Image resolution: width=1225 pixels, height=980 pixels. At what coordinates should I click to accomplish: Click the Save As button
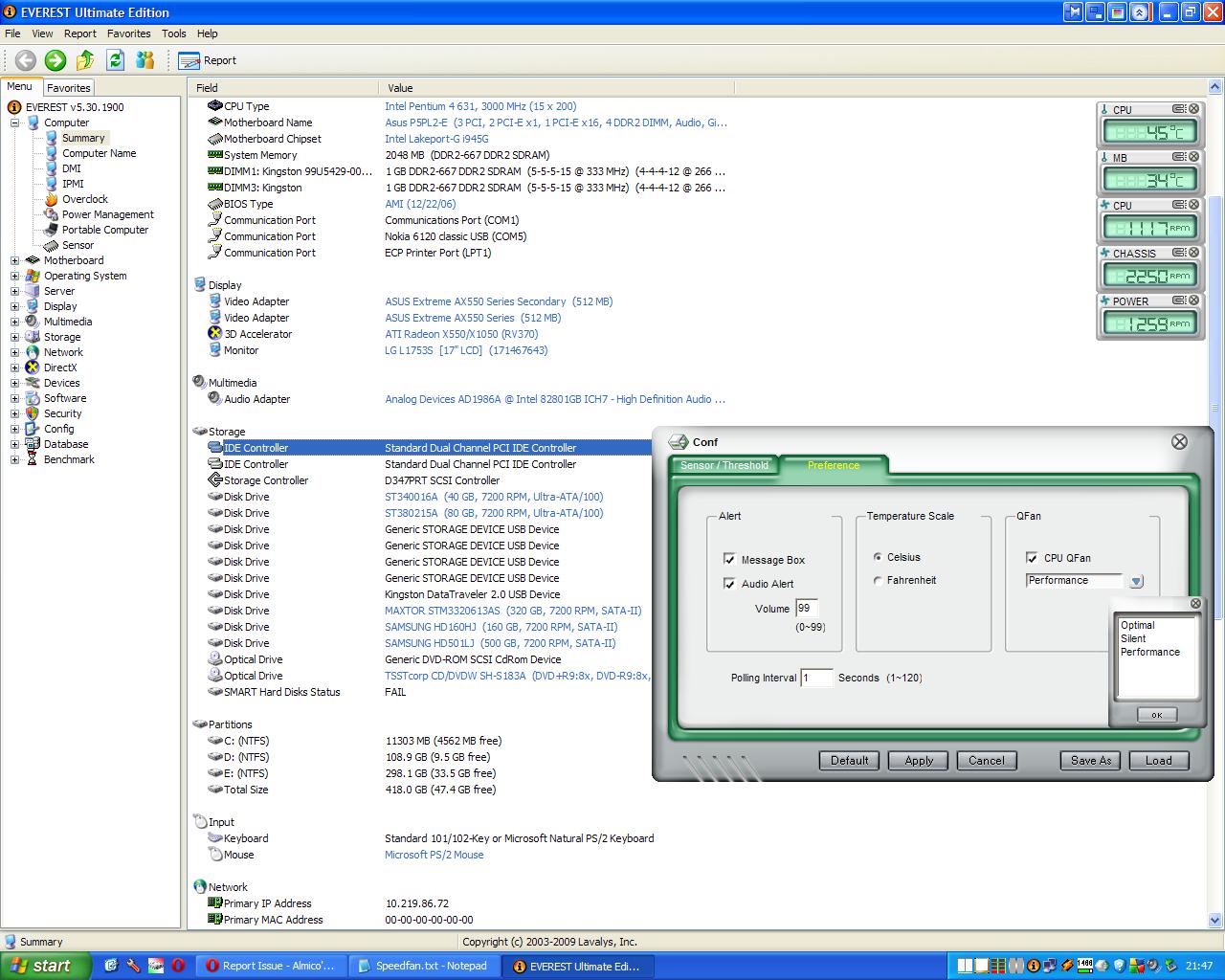[1091, 761]
